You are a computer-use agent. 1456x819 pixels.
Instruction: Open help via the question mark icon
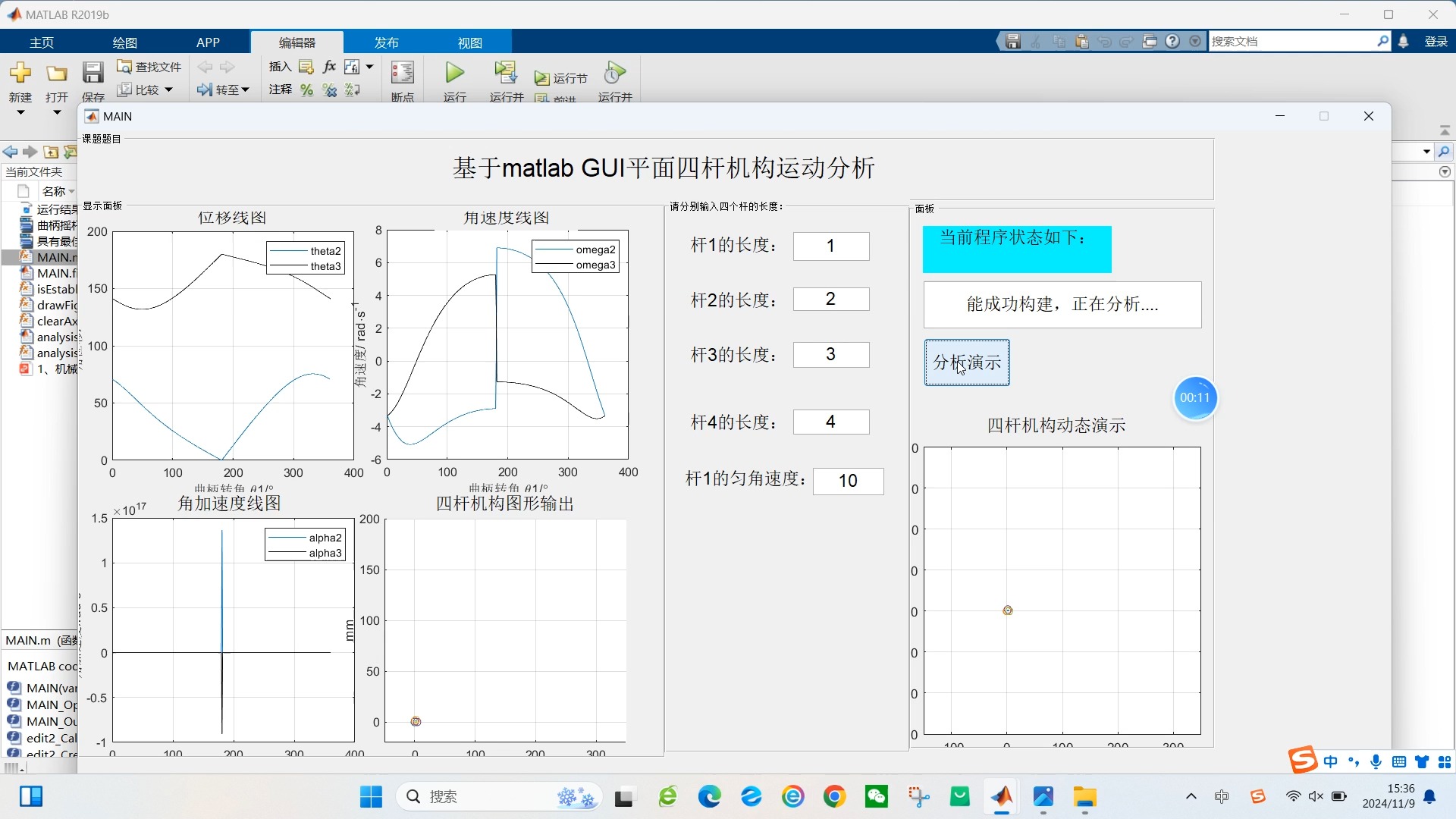click(x=1172, y=42)
